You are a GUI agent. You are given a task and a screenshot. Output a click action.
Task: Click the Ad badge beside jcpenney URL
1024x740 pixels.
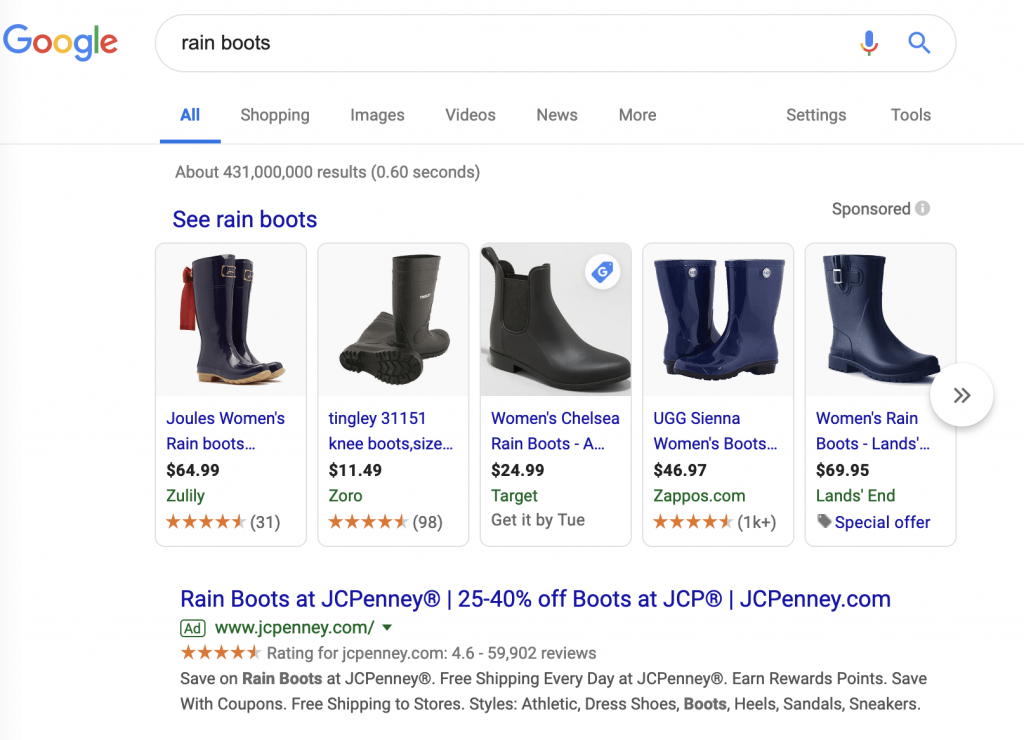tap(193, 628)
